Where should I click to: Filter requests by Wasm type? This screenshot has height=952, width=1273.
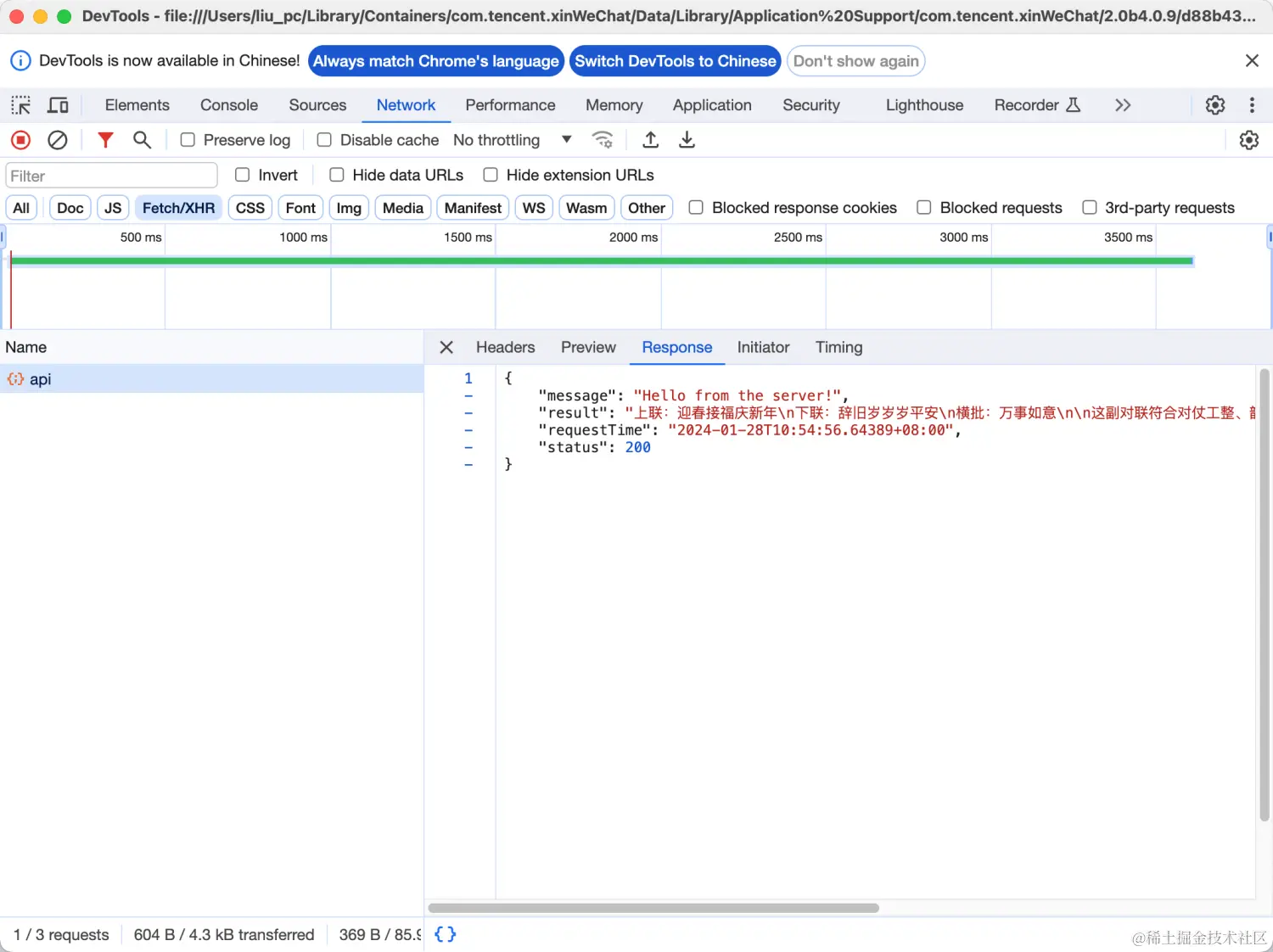[586, 208]
